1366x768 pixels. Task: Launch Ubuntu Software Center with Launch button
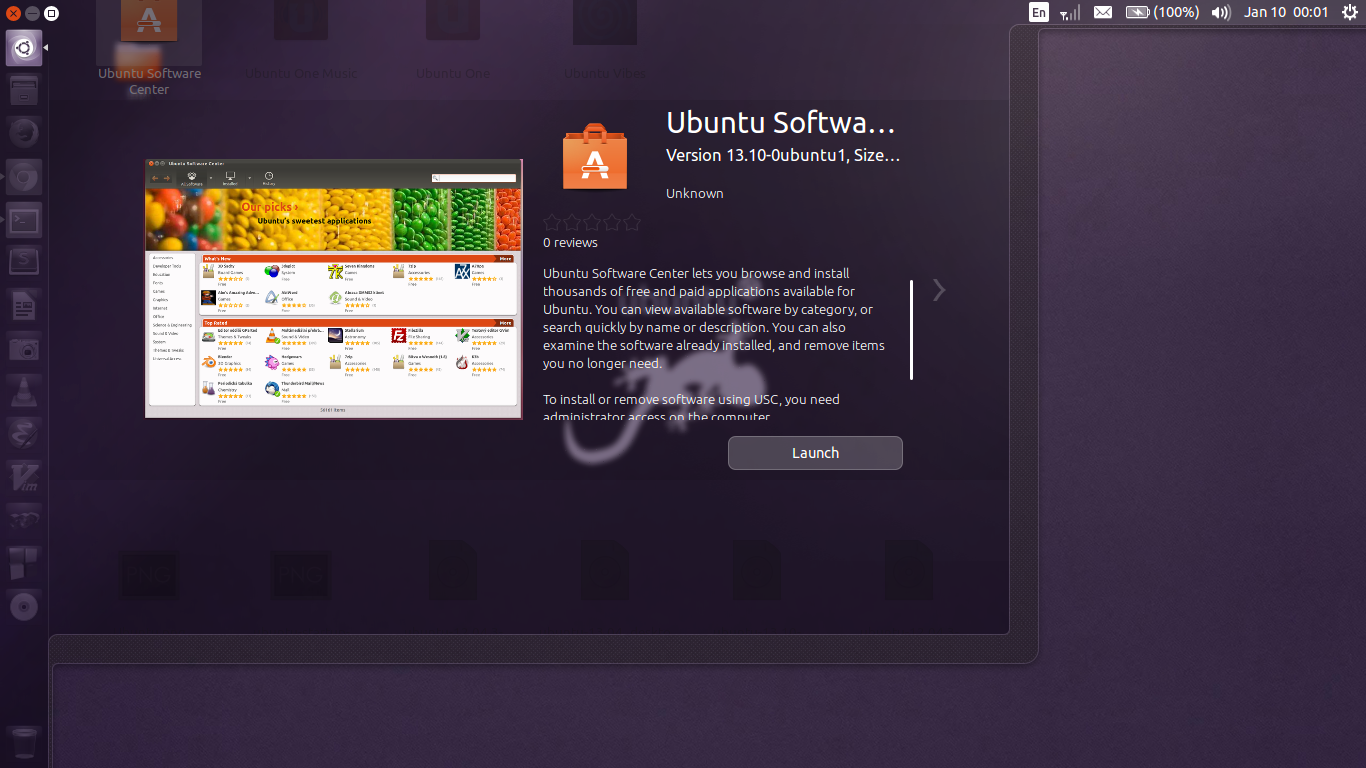tap(815, 453)
